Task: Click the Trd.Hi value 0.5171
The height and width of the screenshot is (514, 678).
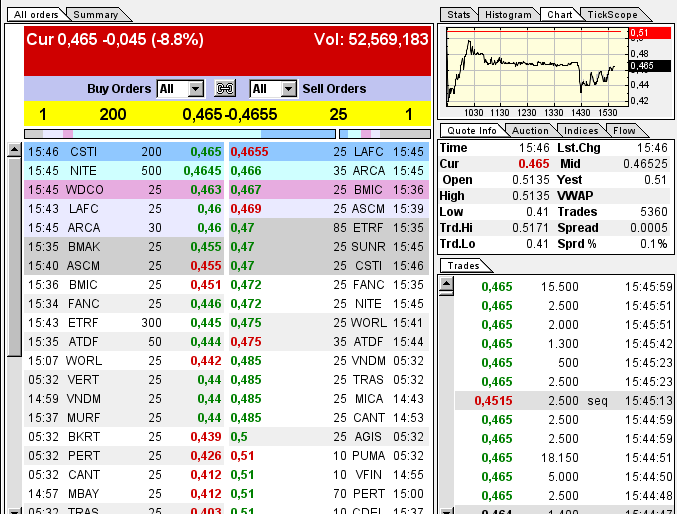Action: click(x=531, y=228)
